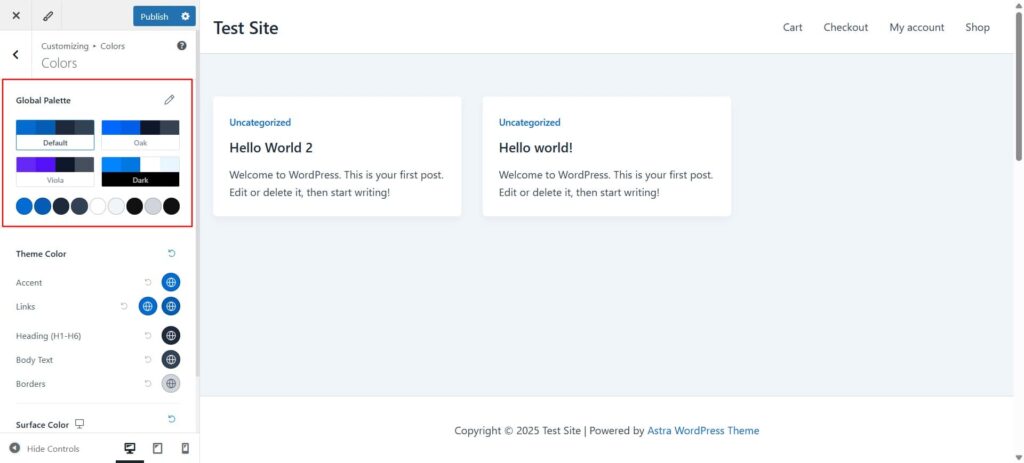Open the Astra WordPress Theme link
1024x463 pixels.
(x=703, y=431)
